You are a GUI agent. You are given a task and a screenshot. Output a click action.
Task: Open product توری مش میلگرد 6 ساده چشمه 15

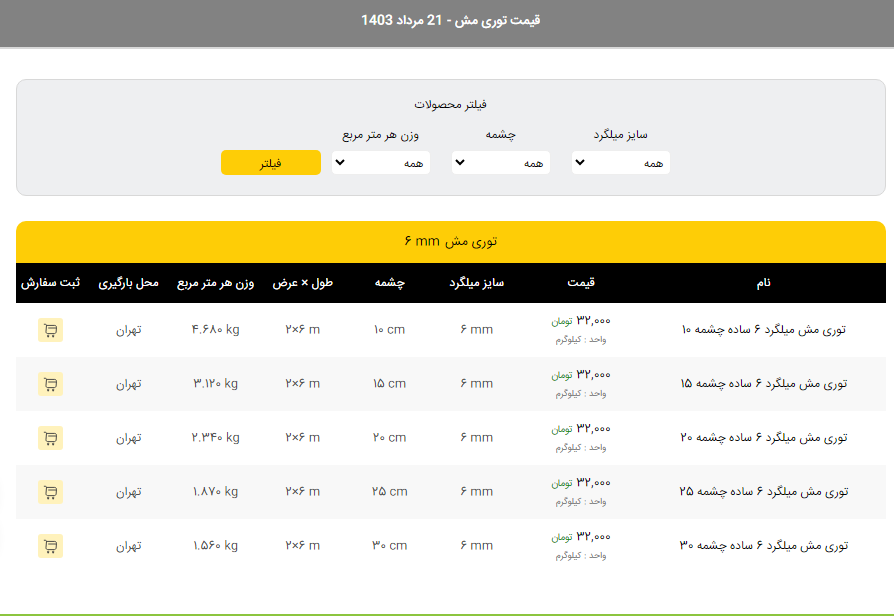point(764,384)
